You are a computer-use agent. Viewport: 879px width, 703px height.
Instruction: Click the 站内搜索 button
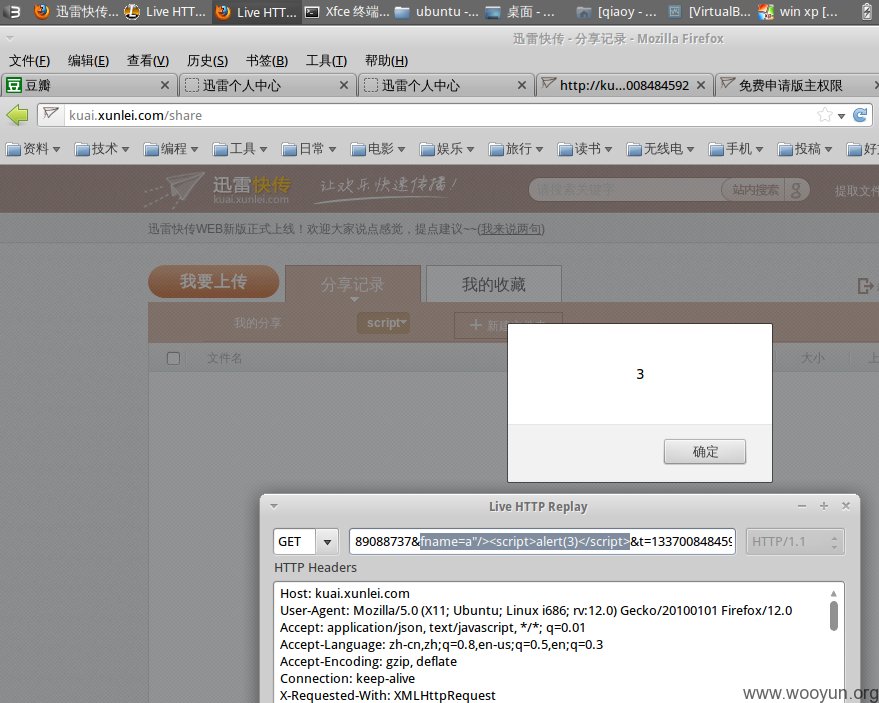click(x=754, y=190)
